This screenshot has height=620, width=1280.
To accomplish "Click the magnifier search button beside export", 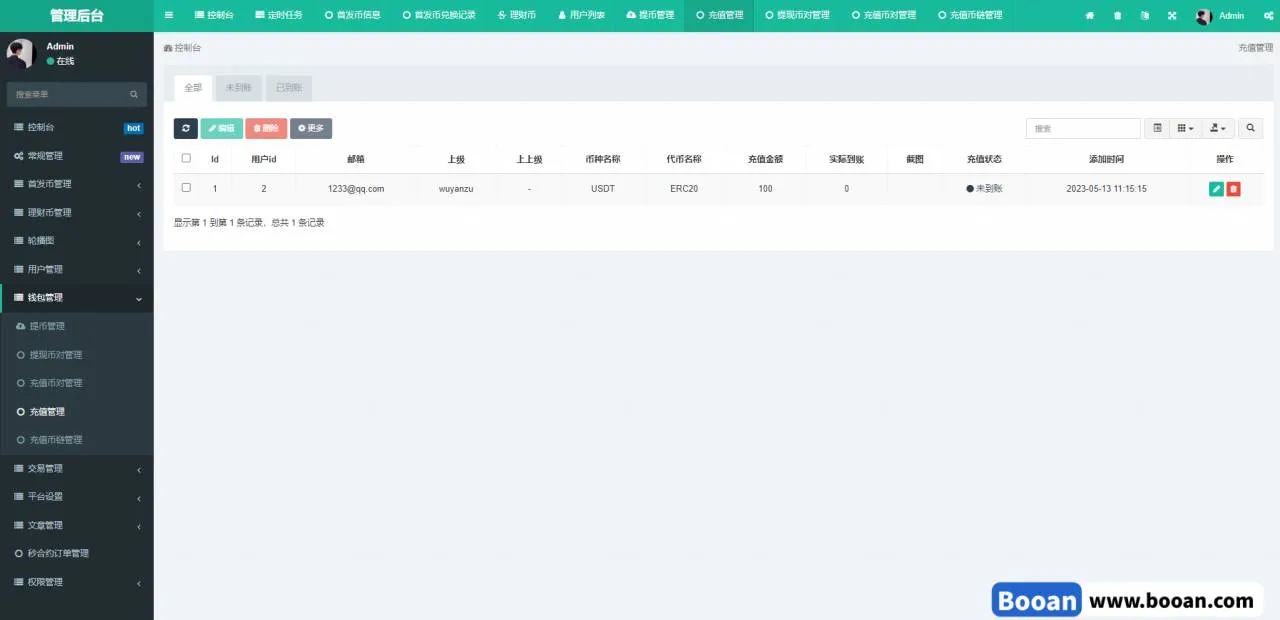I will 1250,129.
